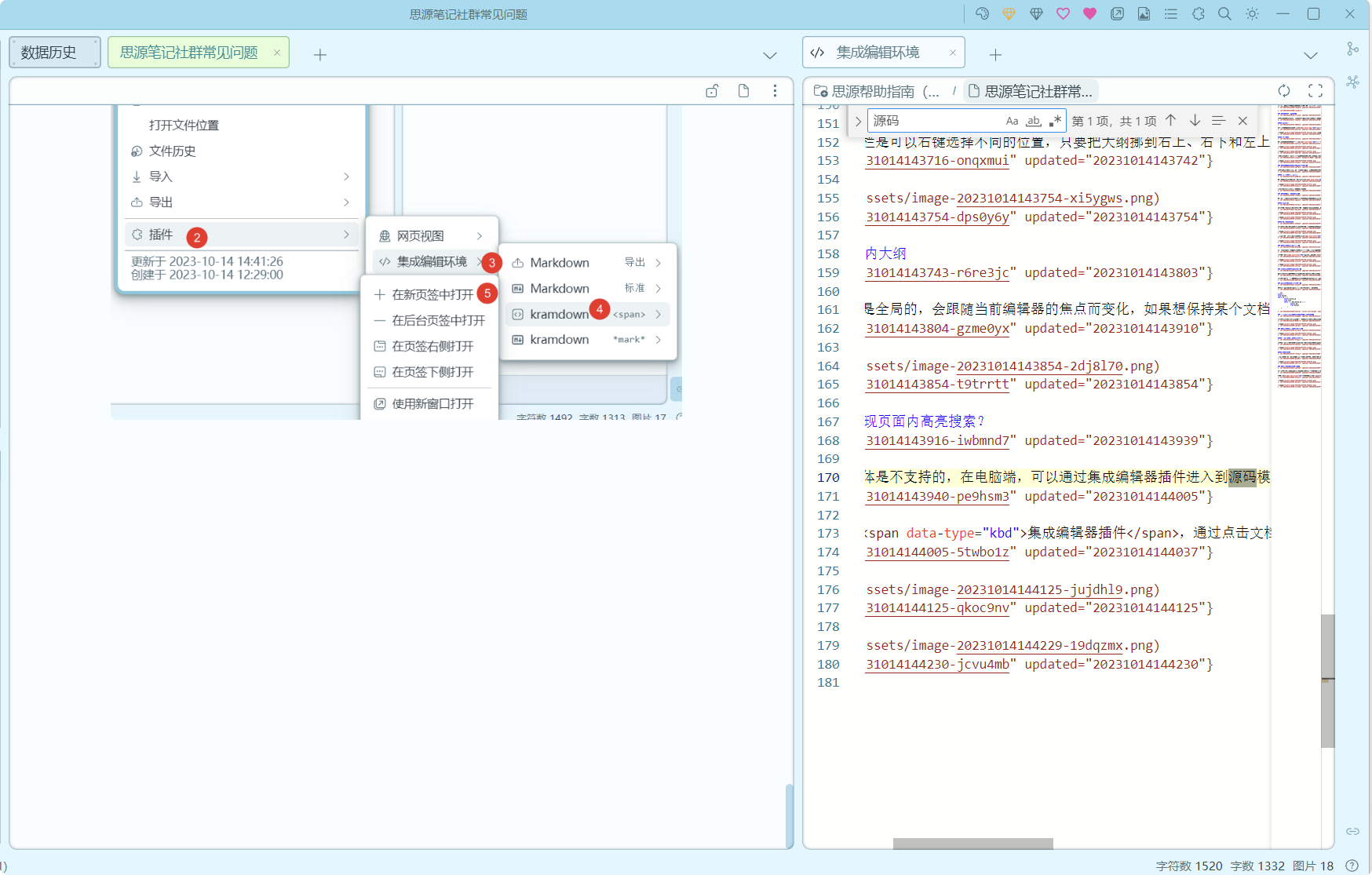Screen dimensions: 1372x875
Task: Open the document three-dot more menu
Action: tap(775, 91)
